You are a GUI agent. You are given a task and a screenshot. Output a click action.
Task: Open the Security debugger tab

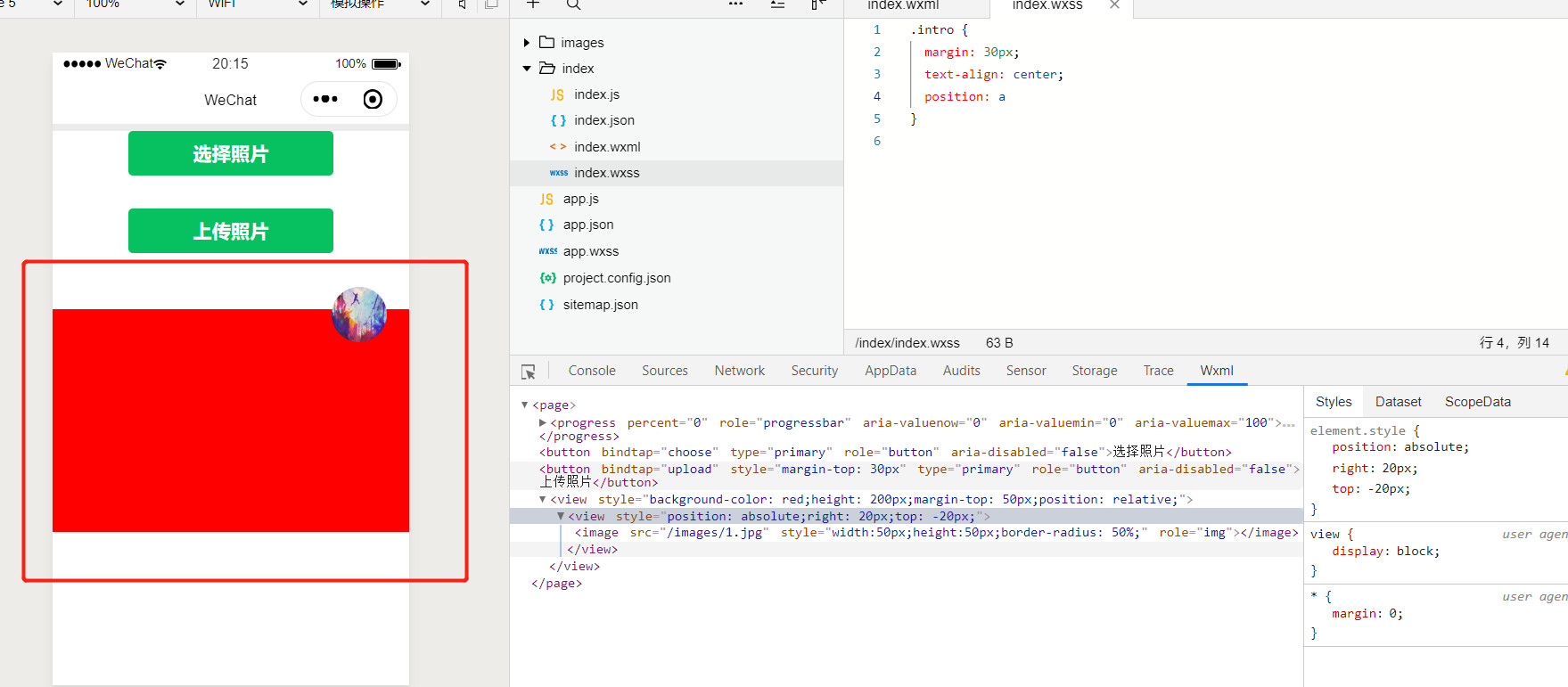click(x=815, y=371)
